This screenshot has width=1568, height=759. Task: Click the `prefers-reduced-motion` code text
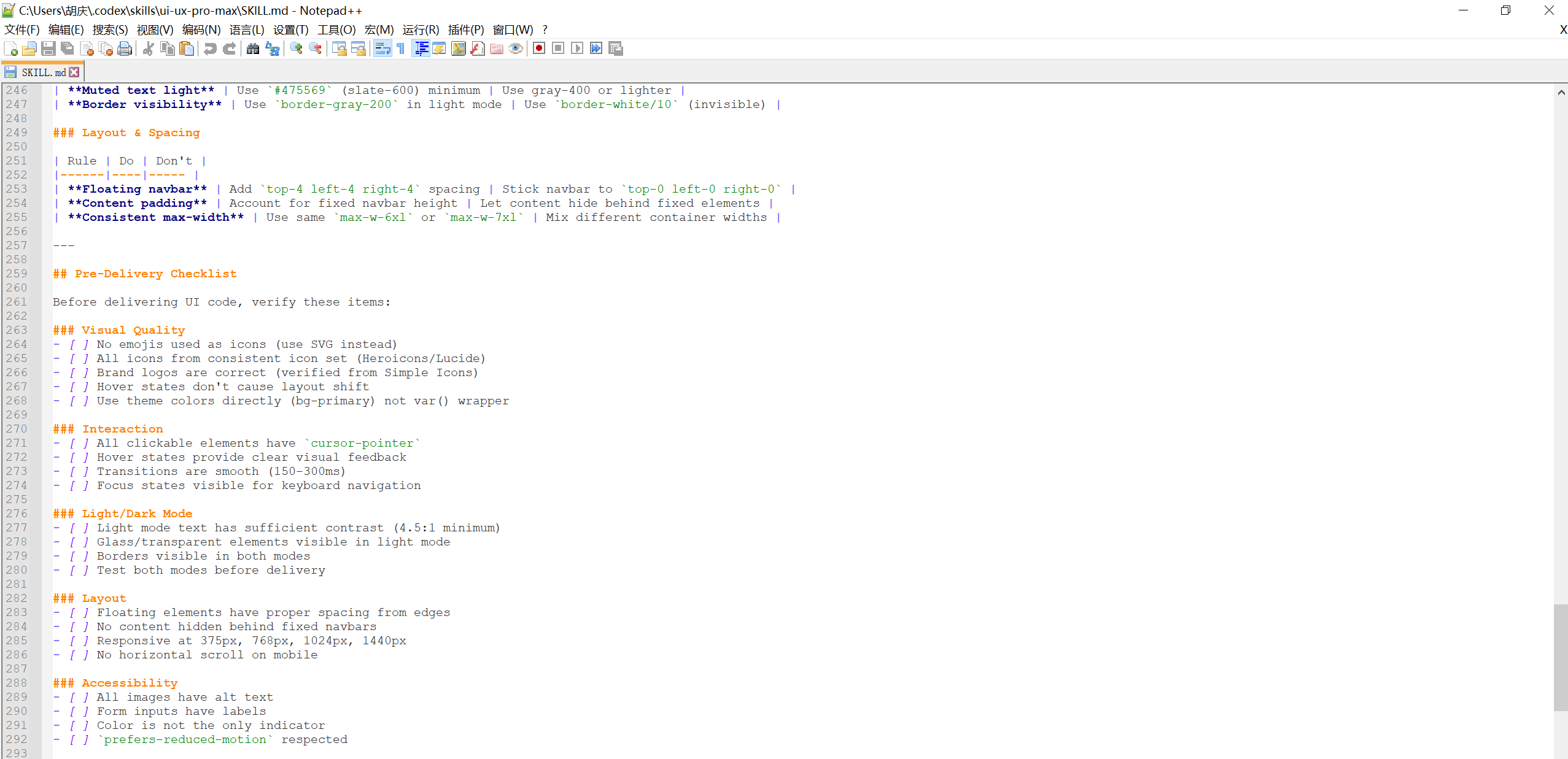point(185,739)
